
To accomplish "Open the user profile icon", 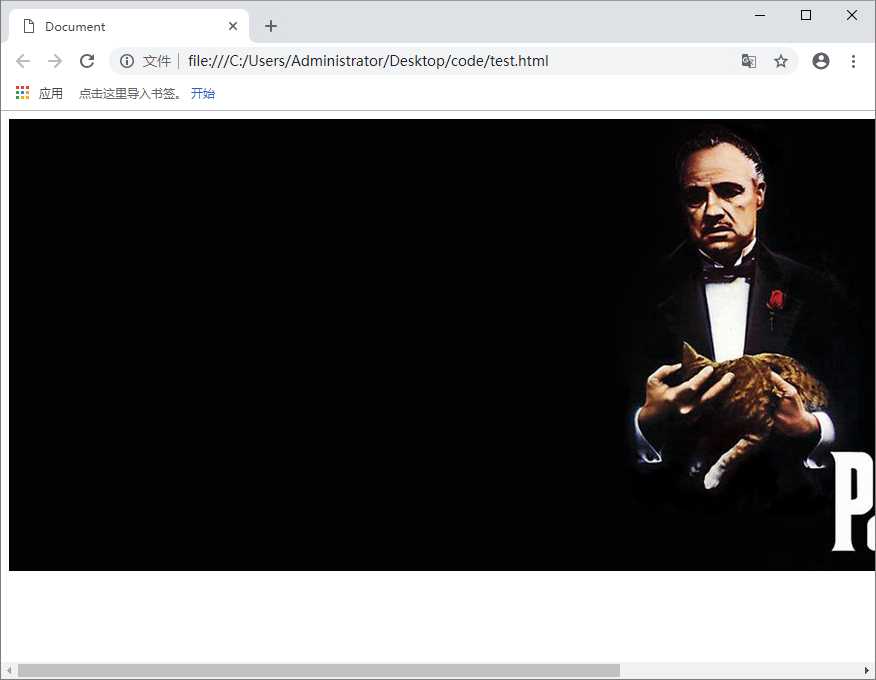I will (x=821, y=61).
